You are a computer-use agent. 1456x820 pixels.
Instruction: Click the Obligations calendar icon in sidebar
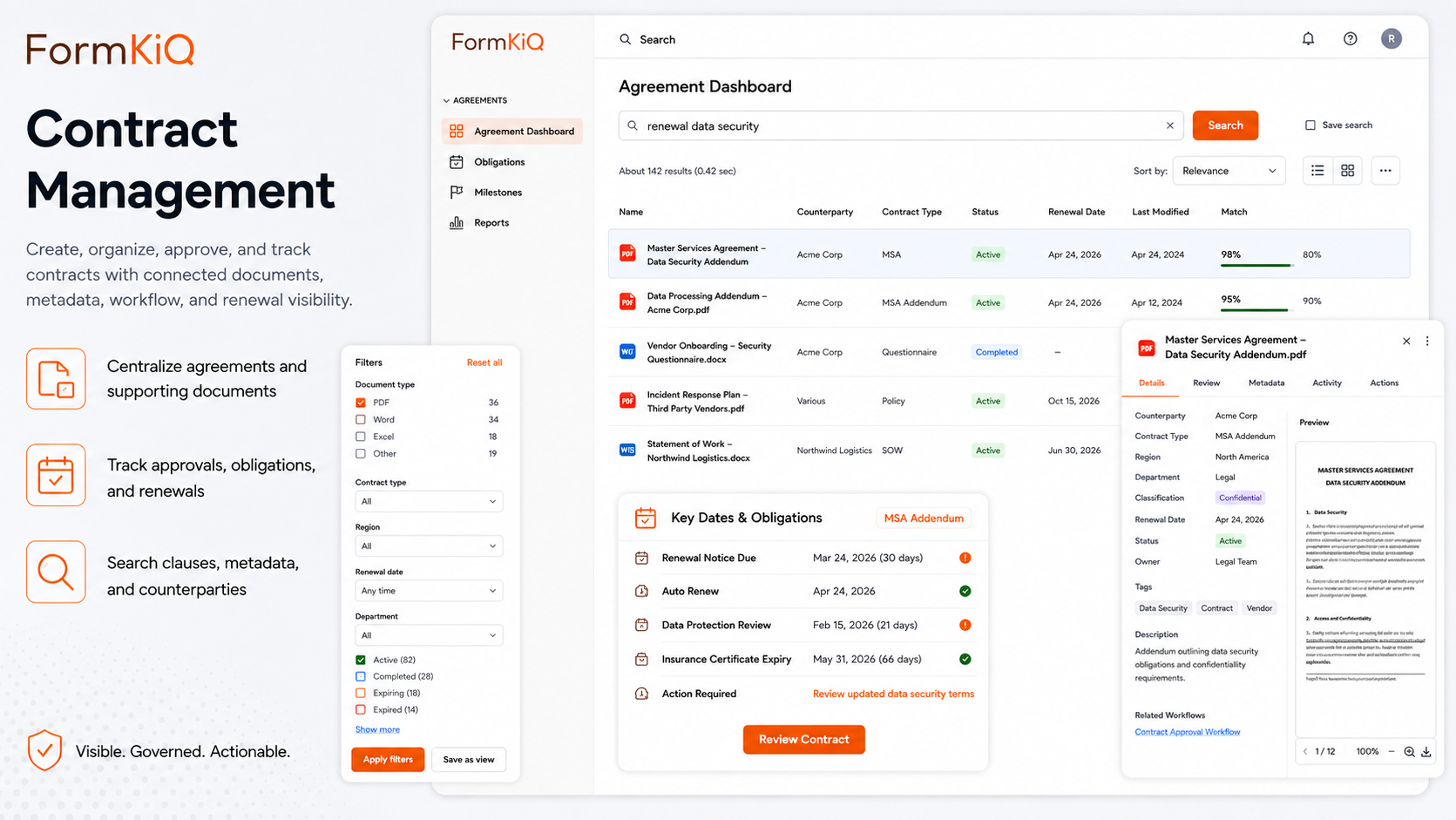(457, 162)
